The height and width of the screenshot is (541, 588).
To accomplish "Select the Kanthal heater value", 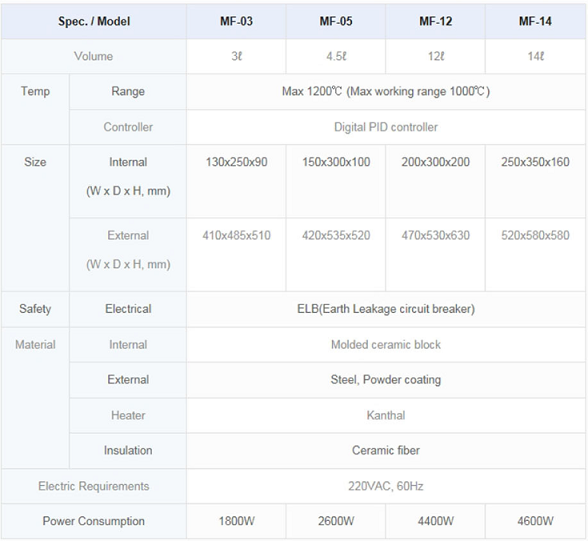I will pyautogui.click(x=386, y=415).
